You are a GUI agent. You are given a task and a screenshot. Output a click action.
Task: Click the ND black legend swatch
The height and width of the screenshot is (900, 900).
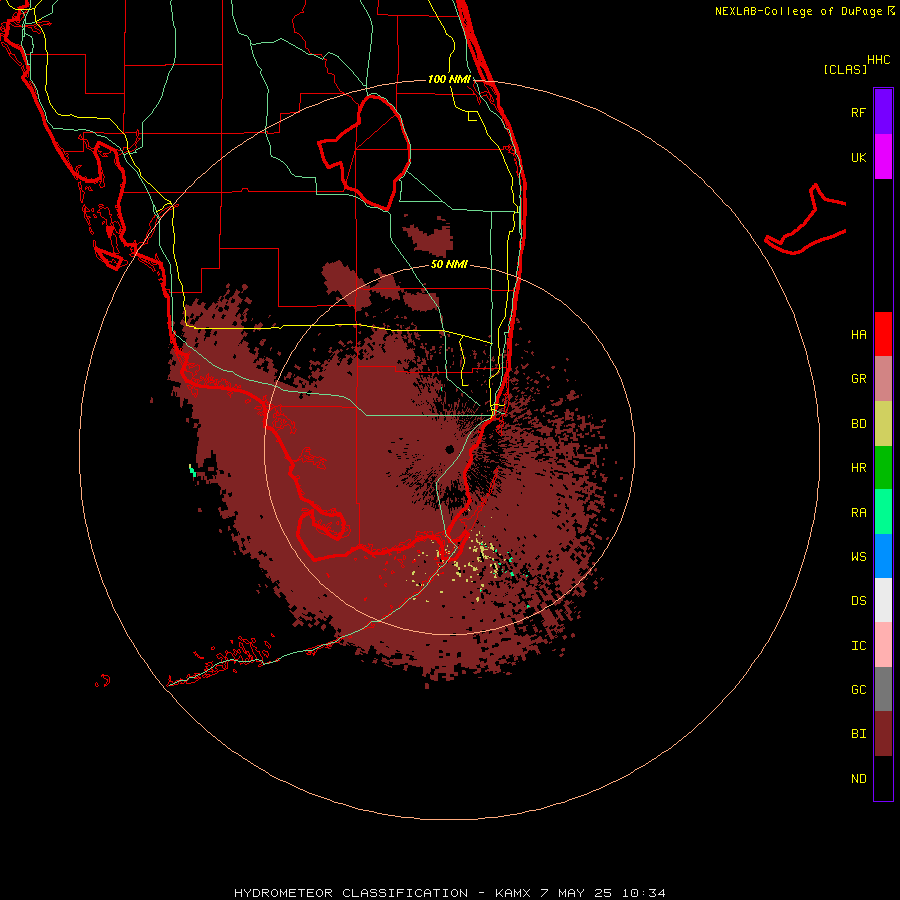(x=883, y=778)
